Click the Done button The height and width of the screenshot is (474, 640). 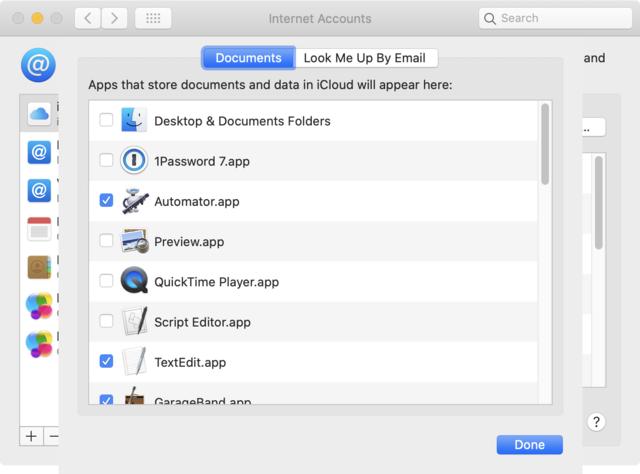529,445
